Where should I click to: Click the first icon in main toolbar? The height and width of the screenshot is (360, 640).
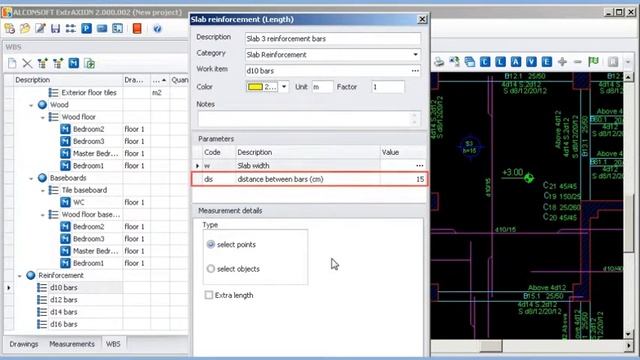pos(9,29)
